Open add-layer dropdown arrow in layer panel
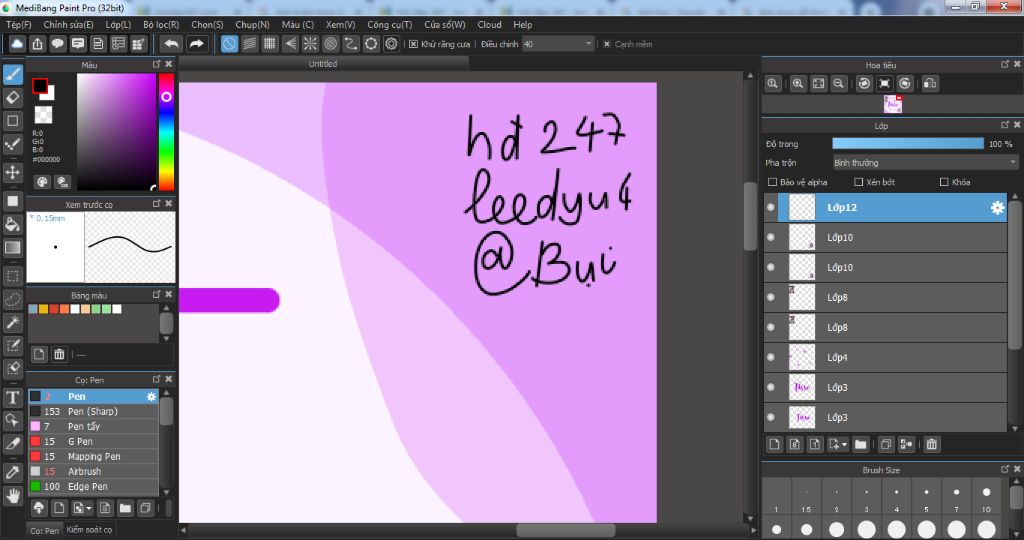 click(x=845, y=444)
